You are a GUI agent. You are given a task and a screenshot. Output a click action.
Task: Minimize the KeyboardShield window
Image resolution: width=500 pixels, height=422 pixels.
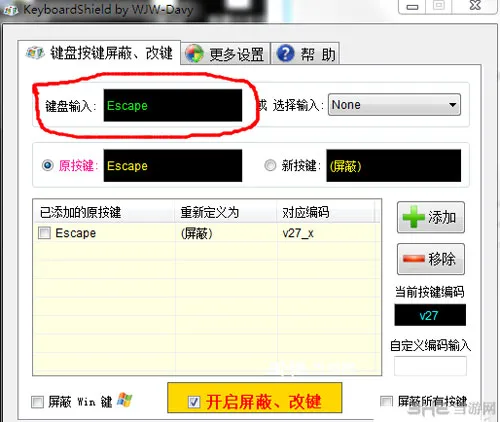pyautogui.click(x=412, y=7)
